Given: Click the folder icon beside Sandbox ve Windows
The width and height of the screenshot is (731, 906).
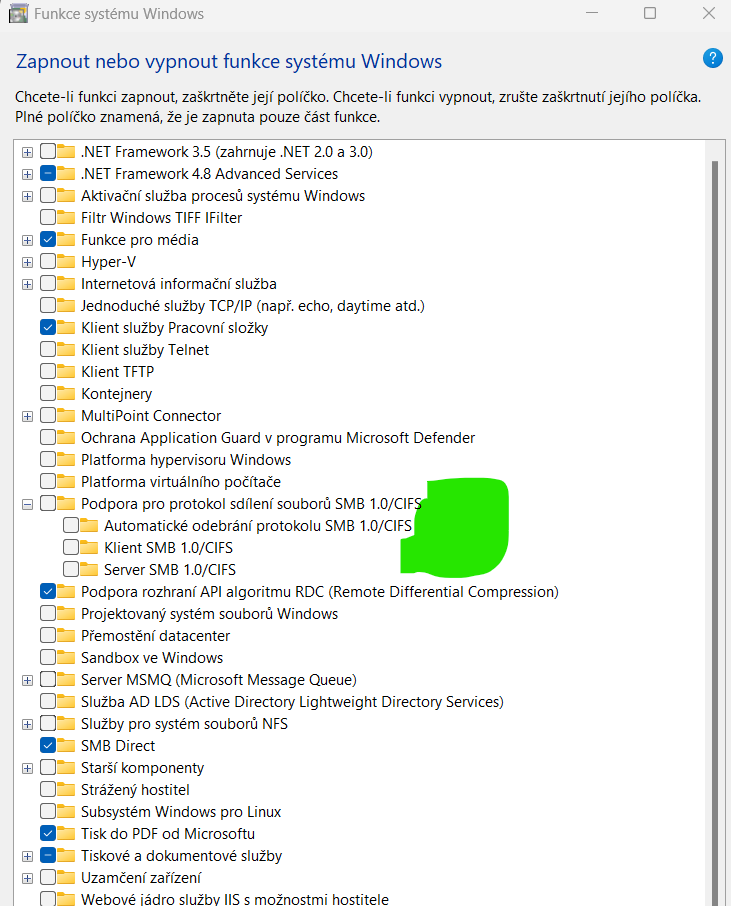Looking at the screenshot, I should pos(66,658).
